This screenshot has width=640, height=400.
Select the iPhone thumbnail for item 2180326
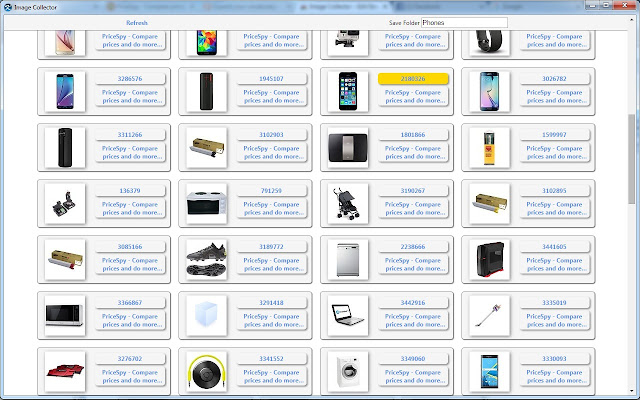[x=348, y=91]
